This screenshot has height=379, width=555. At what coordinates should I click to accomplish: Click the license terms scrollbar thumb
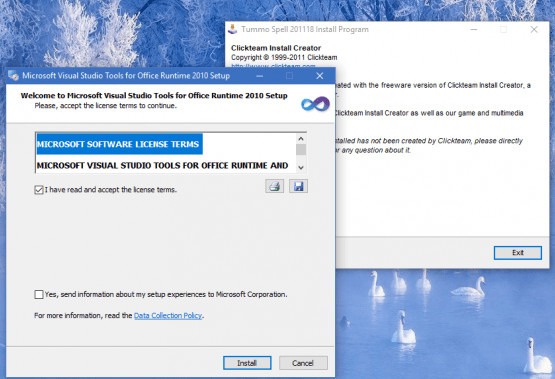[x=301, y=150]
